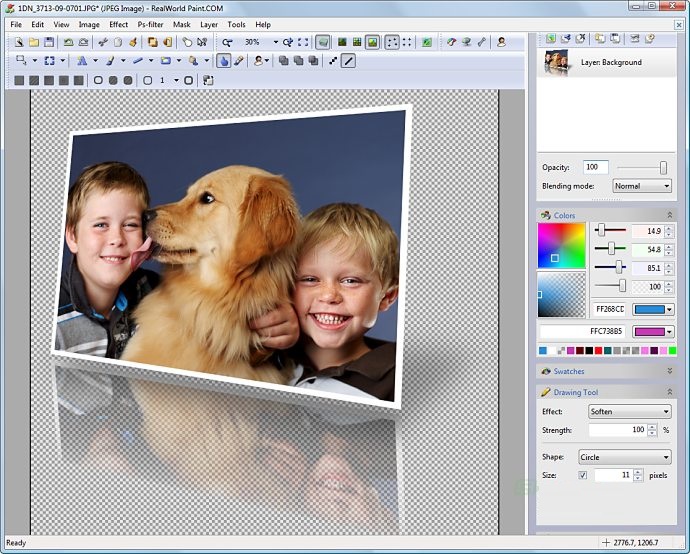The image size is (690, 554).
Task: Open the Ps-filter menu
Action: pyautogui.click(x=150, y=24)
